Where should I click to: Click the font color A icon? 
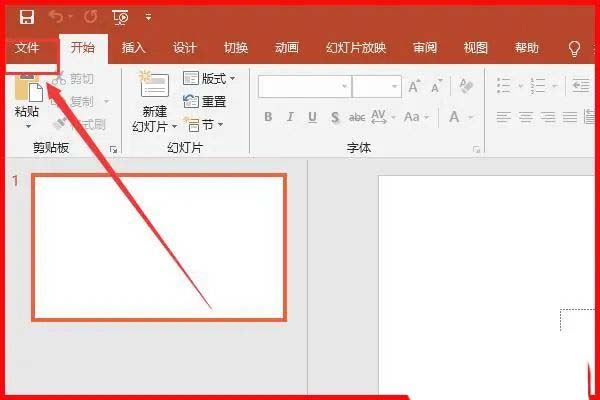click(454, 117)
